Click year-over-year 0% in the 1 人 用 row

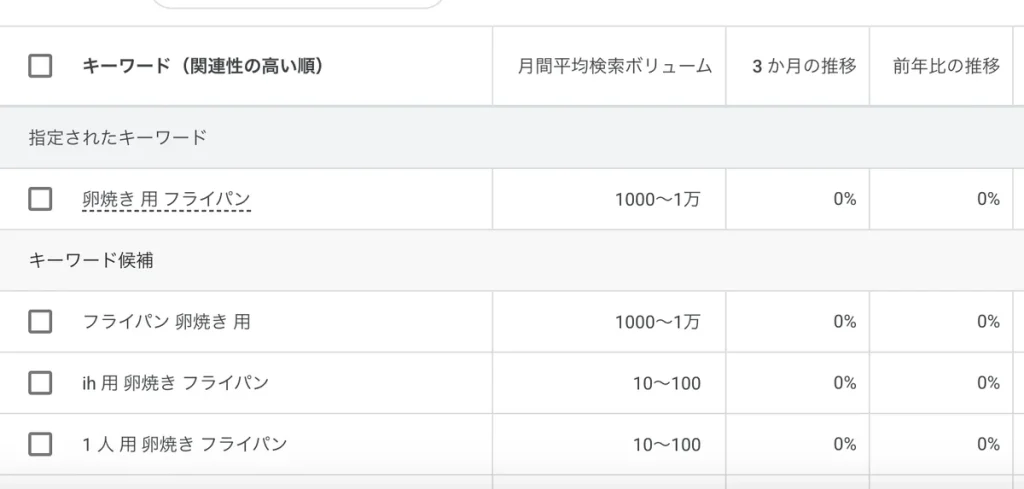pyautogui.click(x=988, y=444)
